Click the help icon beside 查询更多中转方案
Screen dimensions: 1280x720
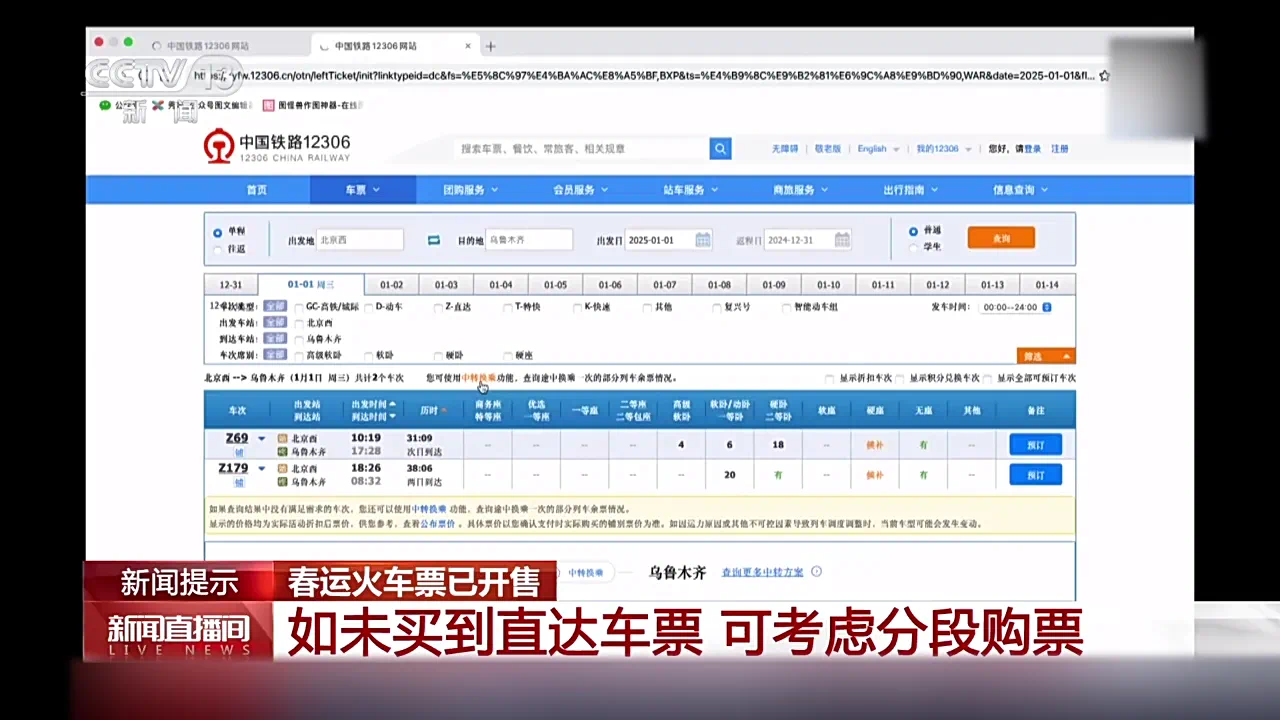[816, 571]
